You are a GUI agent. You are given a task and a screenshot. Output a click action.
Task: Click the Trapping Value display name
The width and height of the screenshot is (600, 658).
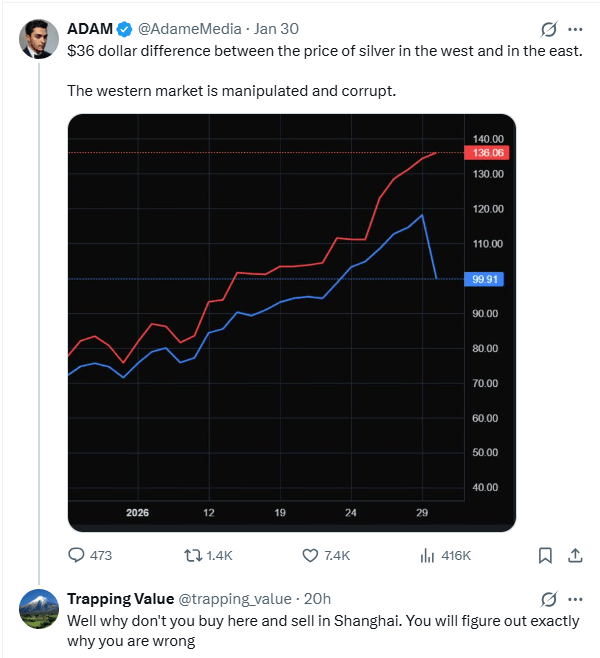coord(119,599)
